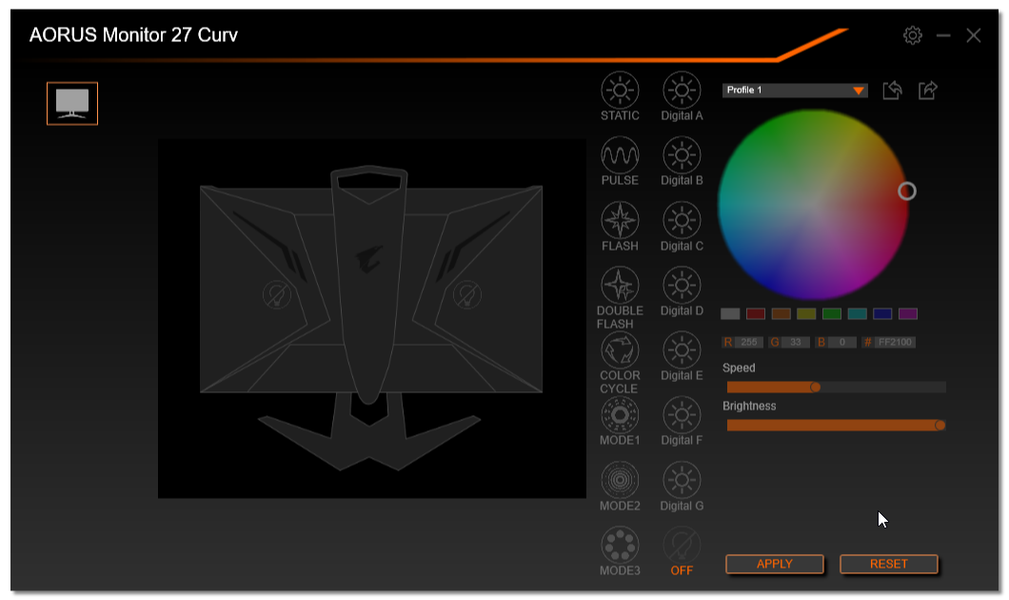Minimize the AORUS Monitor window
Screen dimensions: 1009x600
tap(943, 35)
